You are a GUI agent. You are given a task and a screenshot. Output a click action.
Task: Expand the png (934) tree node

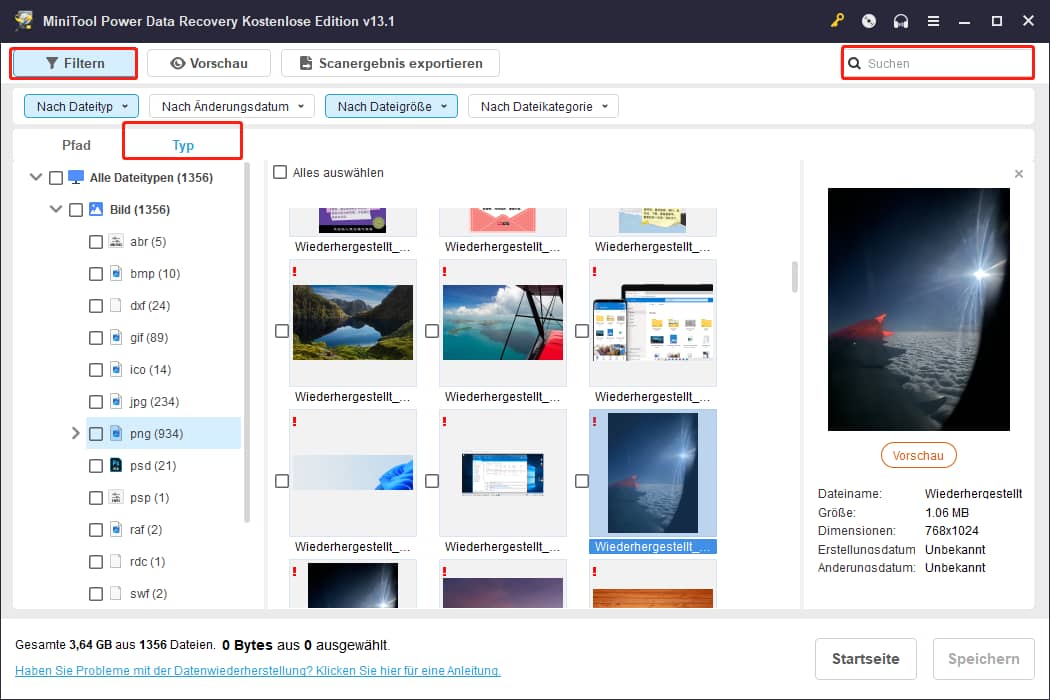tap(76, 433)
